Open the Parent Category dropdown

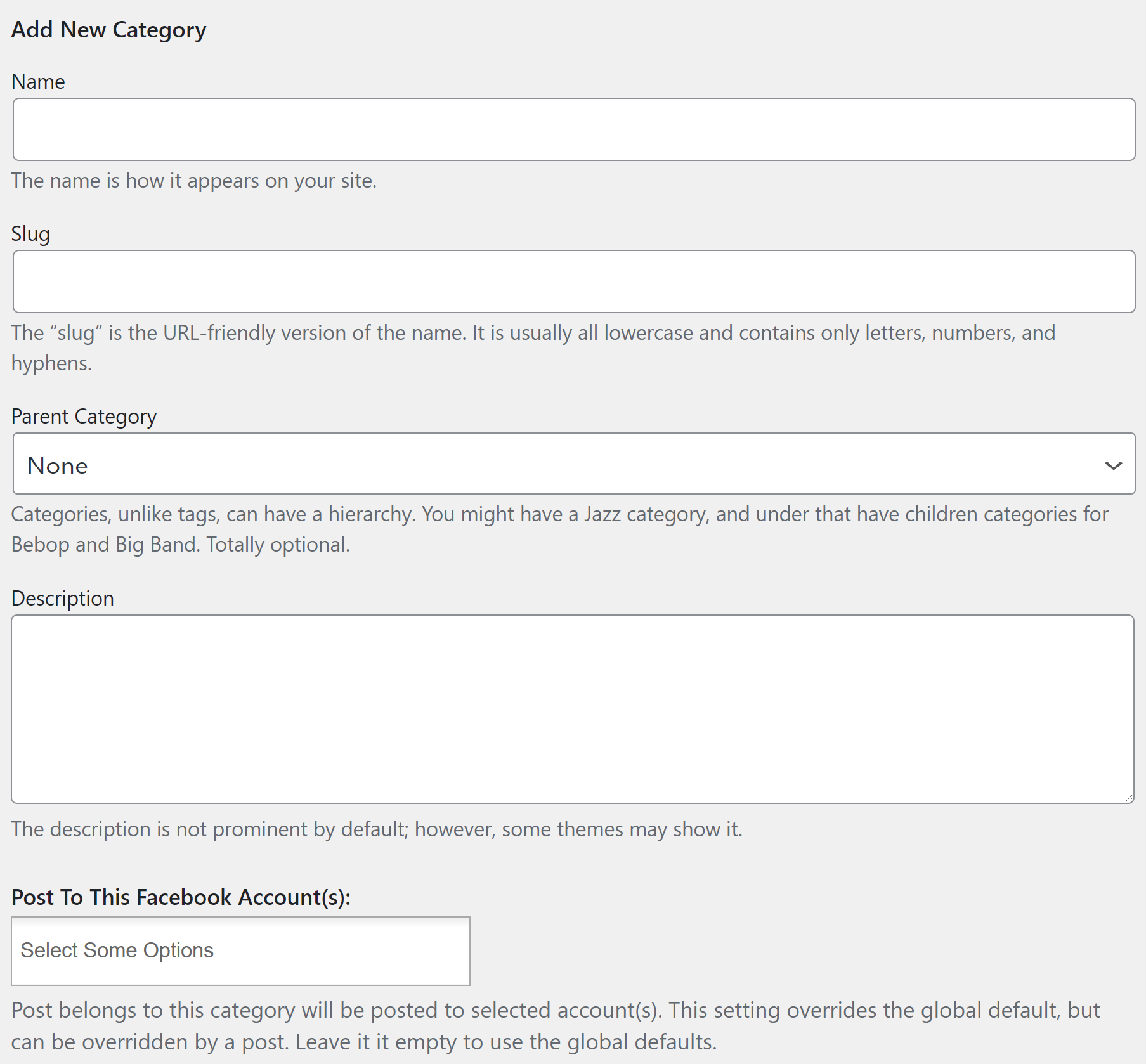coord(573,464)
